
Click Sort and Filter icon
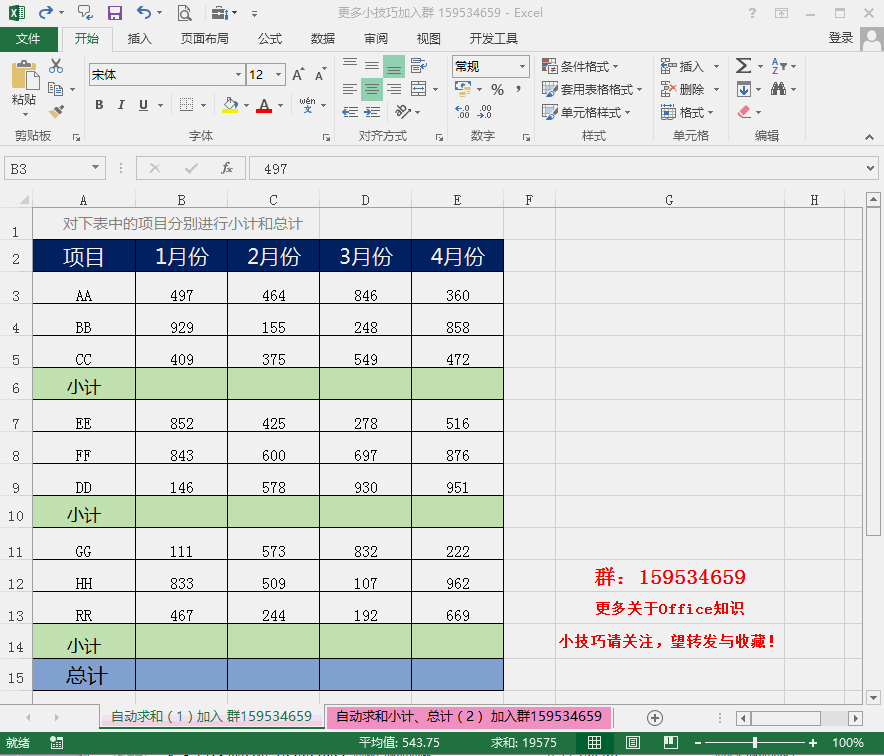(x=779, y=66)
